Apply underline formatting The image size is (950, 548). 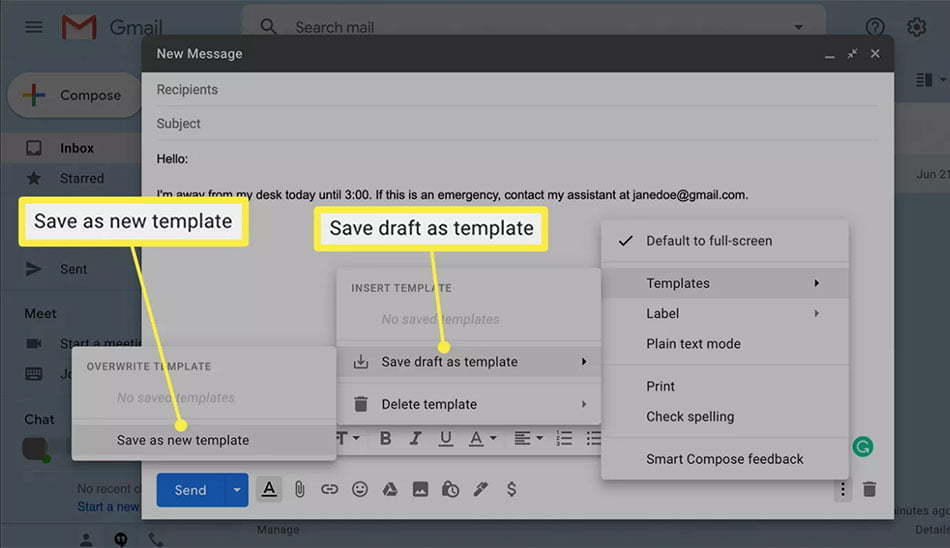tap(446, 438)
